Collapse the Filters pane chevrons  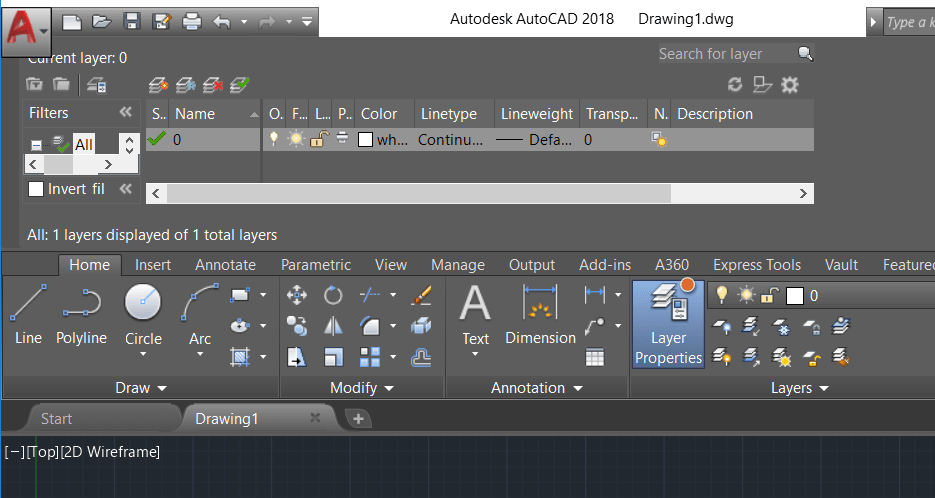point(125,112)
